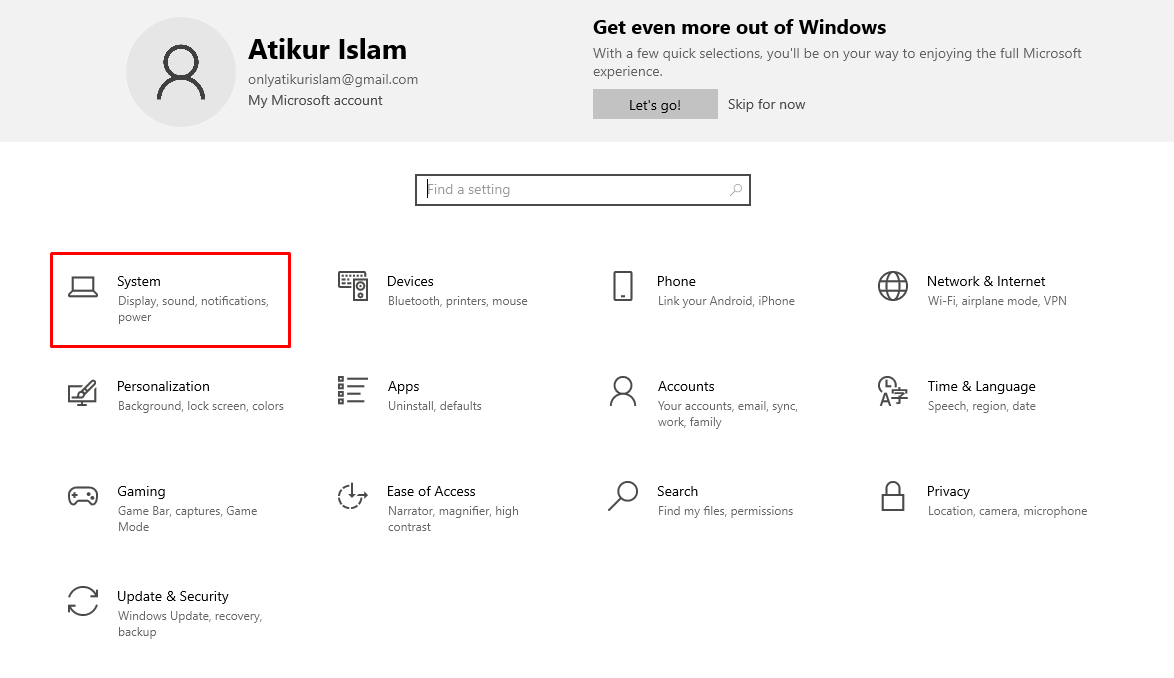Open My Microsoft account link
The image size is (1174, 678).
(315, 100)
